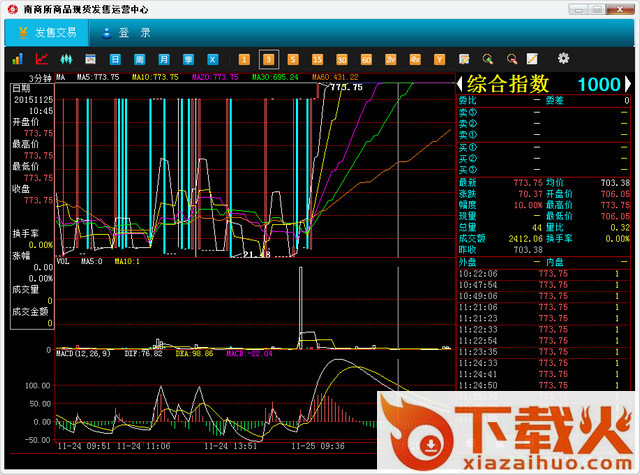Click the 成交额 2412.06 value
Viewport: 640px width, 475px height.
[x=525, y=239]
